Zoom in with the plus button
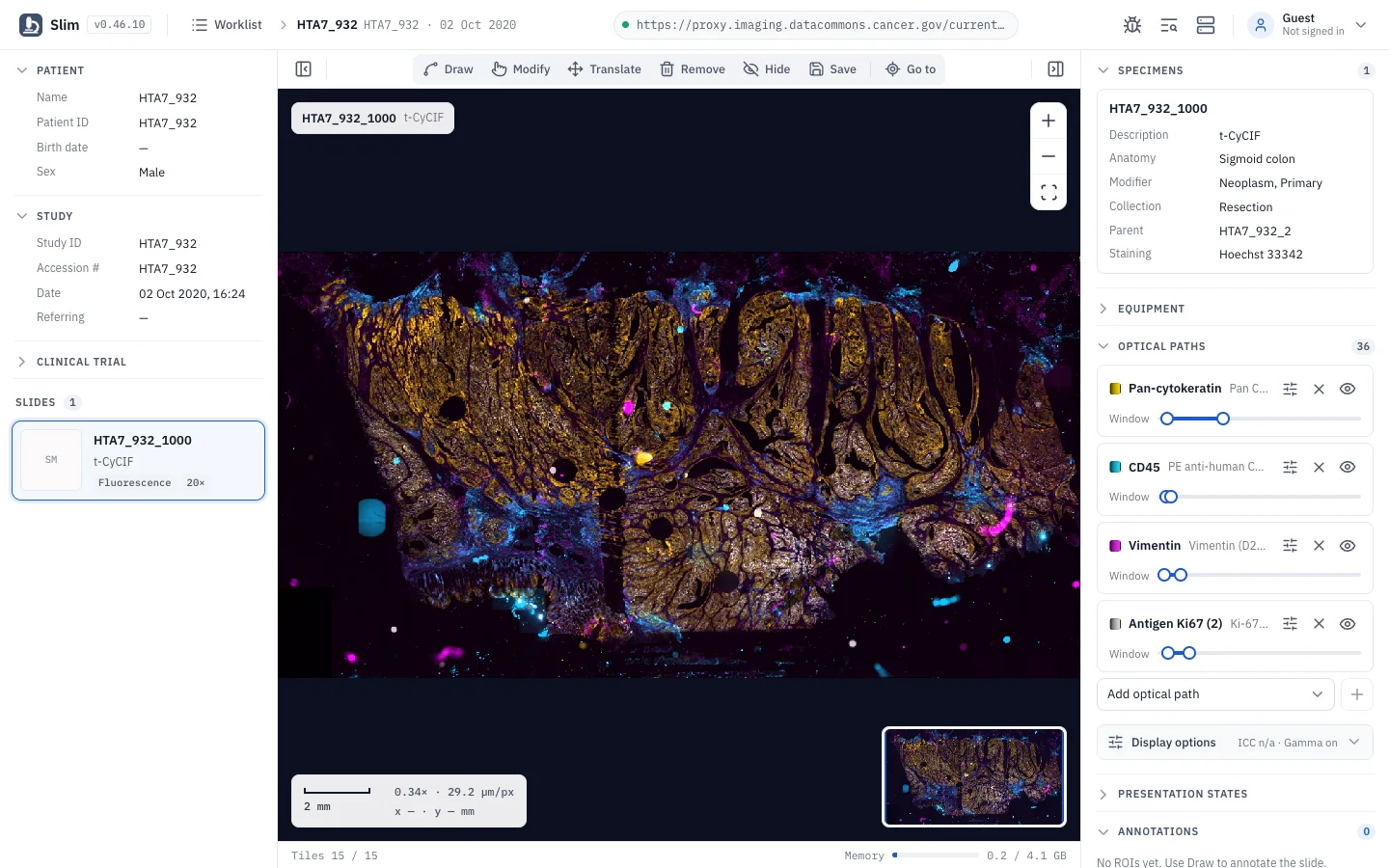 coord(1049,121)
